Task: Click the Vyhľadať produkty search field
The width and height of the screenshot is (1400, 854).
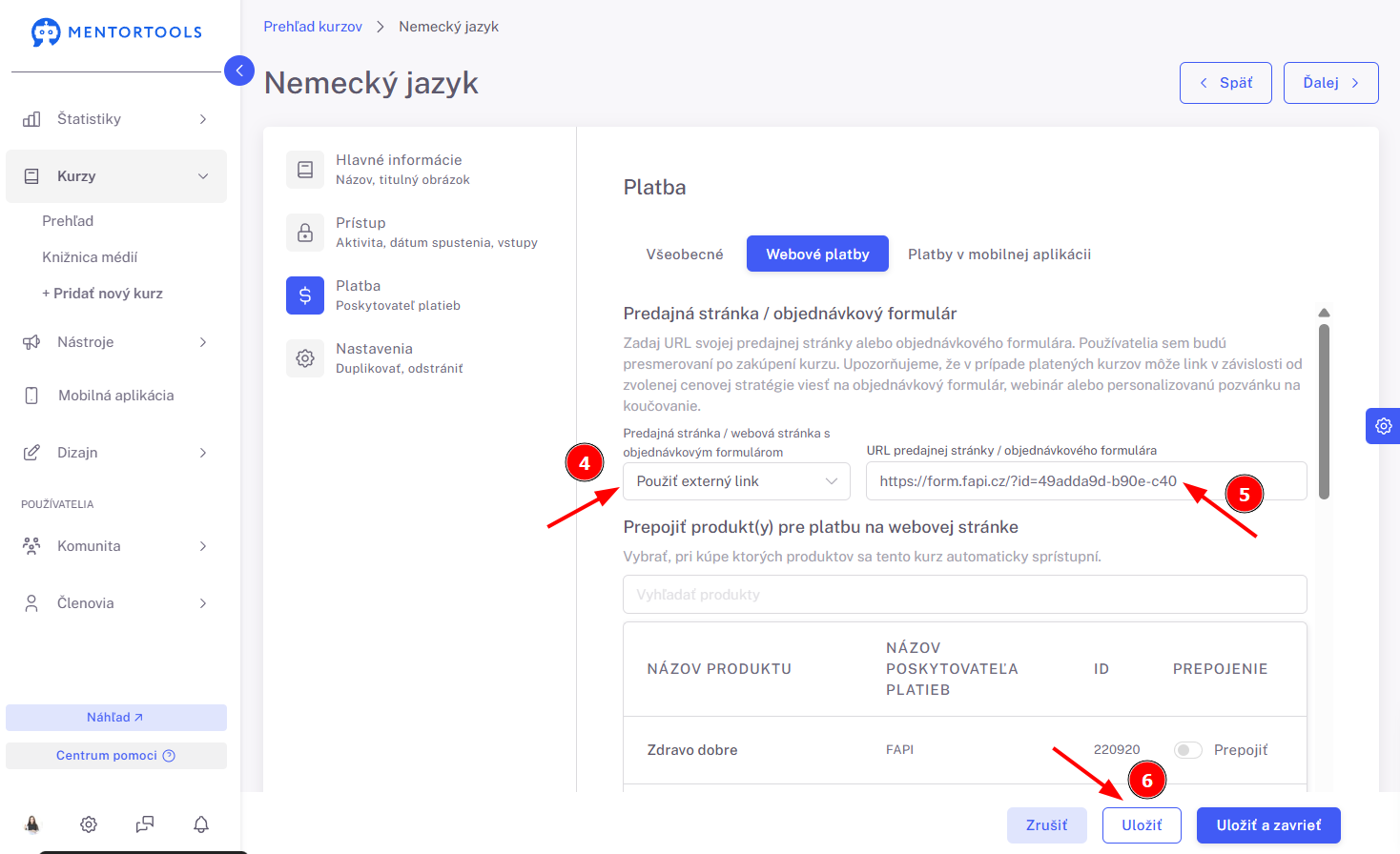Action: click(965, 595)
